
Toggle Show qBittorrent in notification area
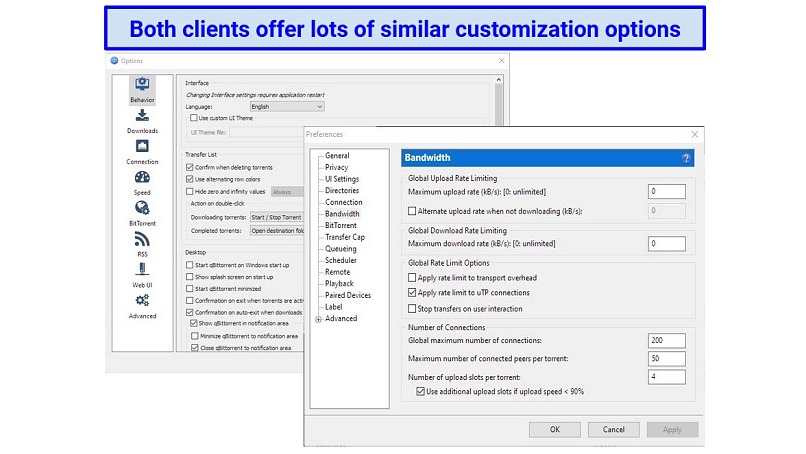pyautogui.click(x=194, y=323)
